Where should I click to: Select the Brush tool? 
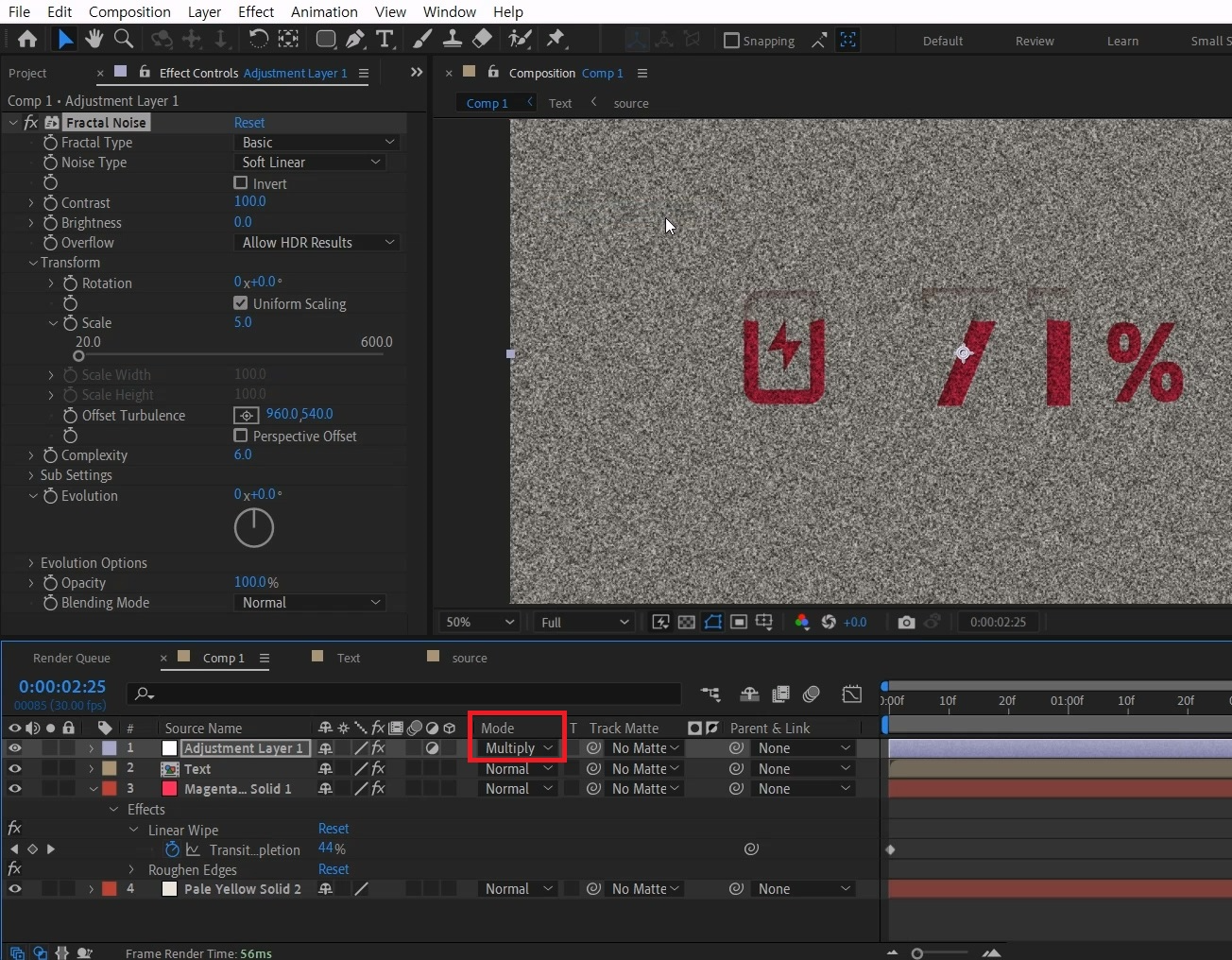click(x=422, y=39)
